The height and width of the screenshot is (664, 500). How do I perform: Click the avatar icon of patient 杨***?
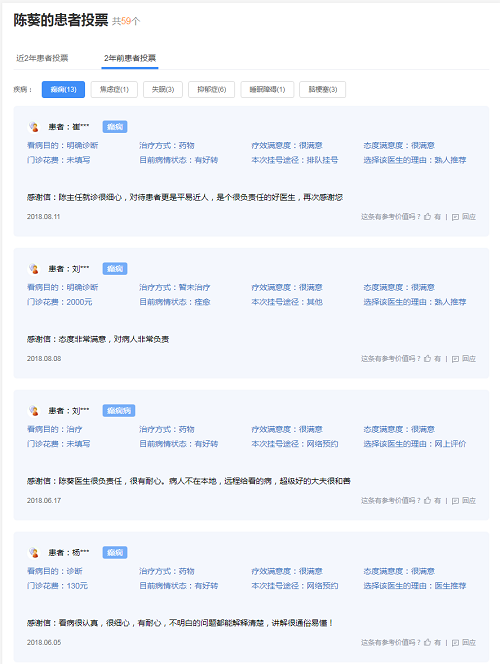click(x=33, y=552)
